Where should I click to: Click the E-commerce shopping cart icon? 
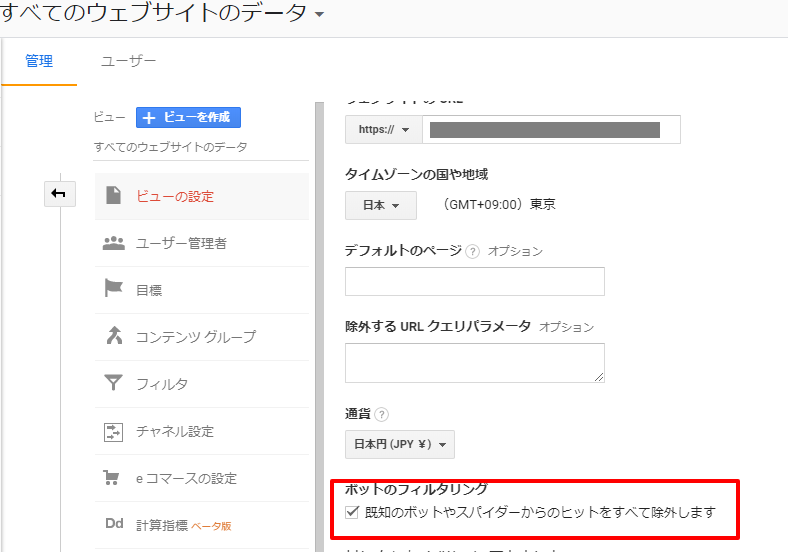pyautogui.click(x=113, y=478)
